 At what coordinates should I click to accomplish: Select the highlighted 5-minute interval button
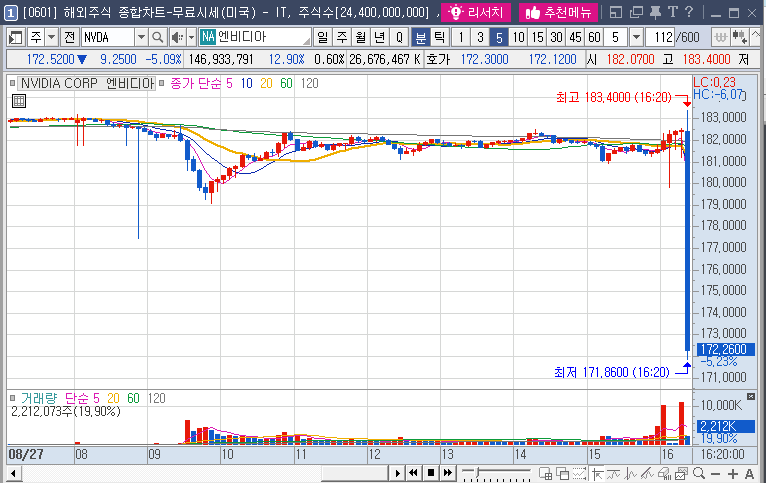click(x=499, y=37)
